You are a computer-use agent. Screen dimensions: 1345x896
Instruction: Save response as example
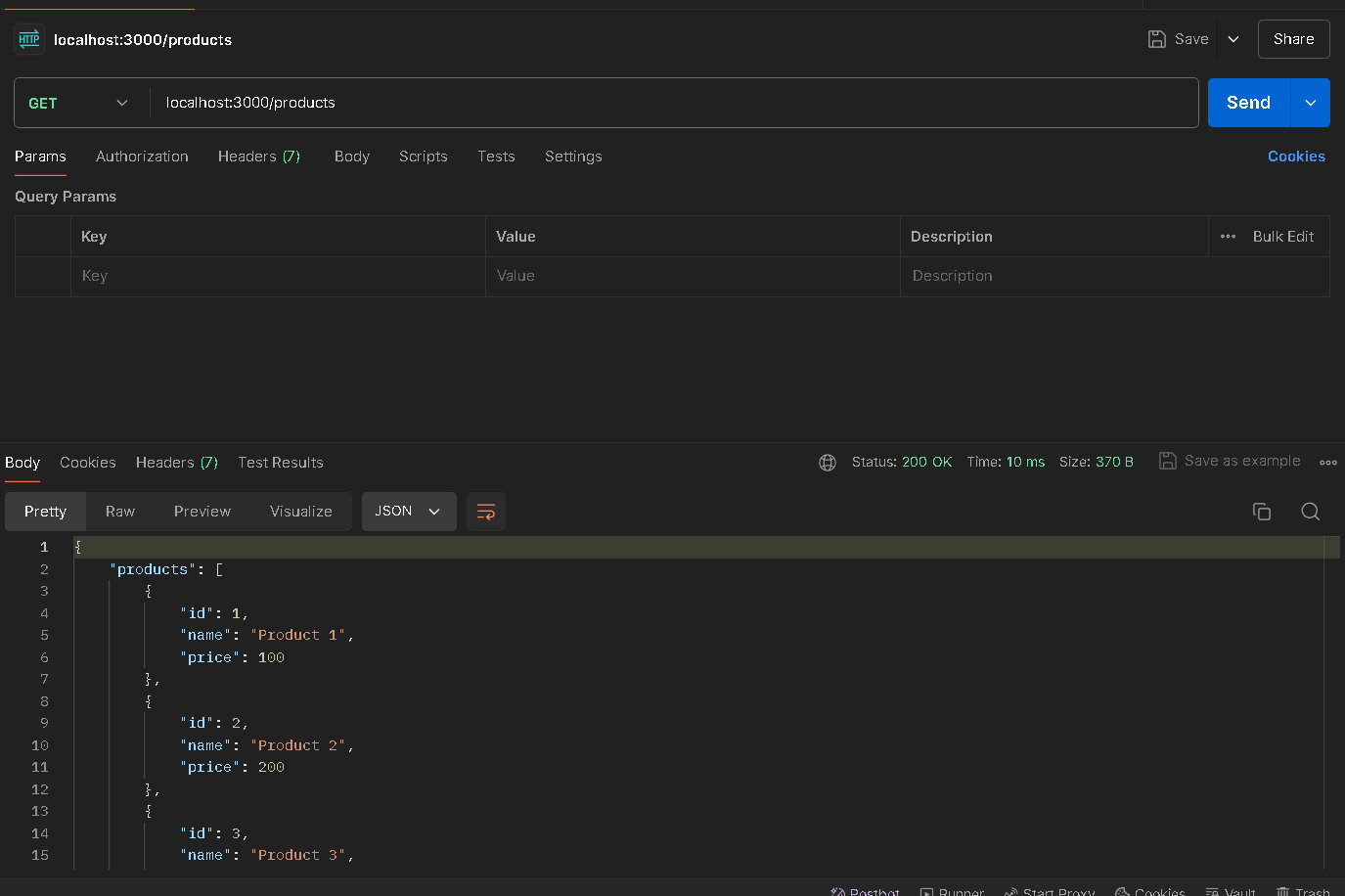(x=1231, y=462)
